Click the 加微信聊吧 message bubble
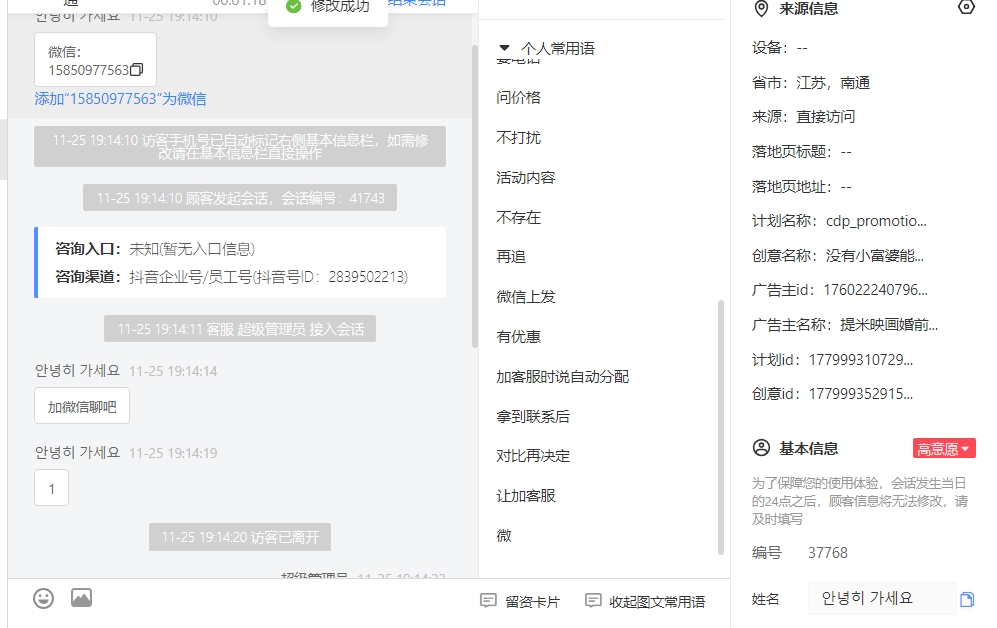This screenshot has width=997, height=628. click(x=82, y=406)
